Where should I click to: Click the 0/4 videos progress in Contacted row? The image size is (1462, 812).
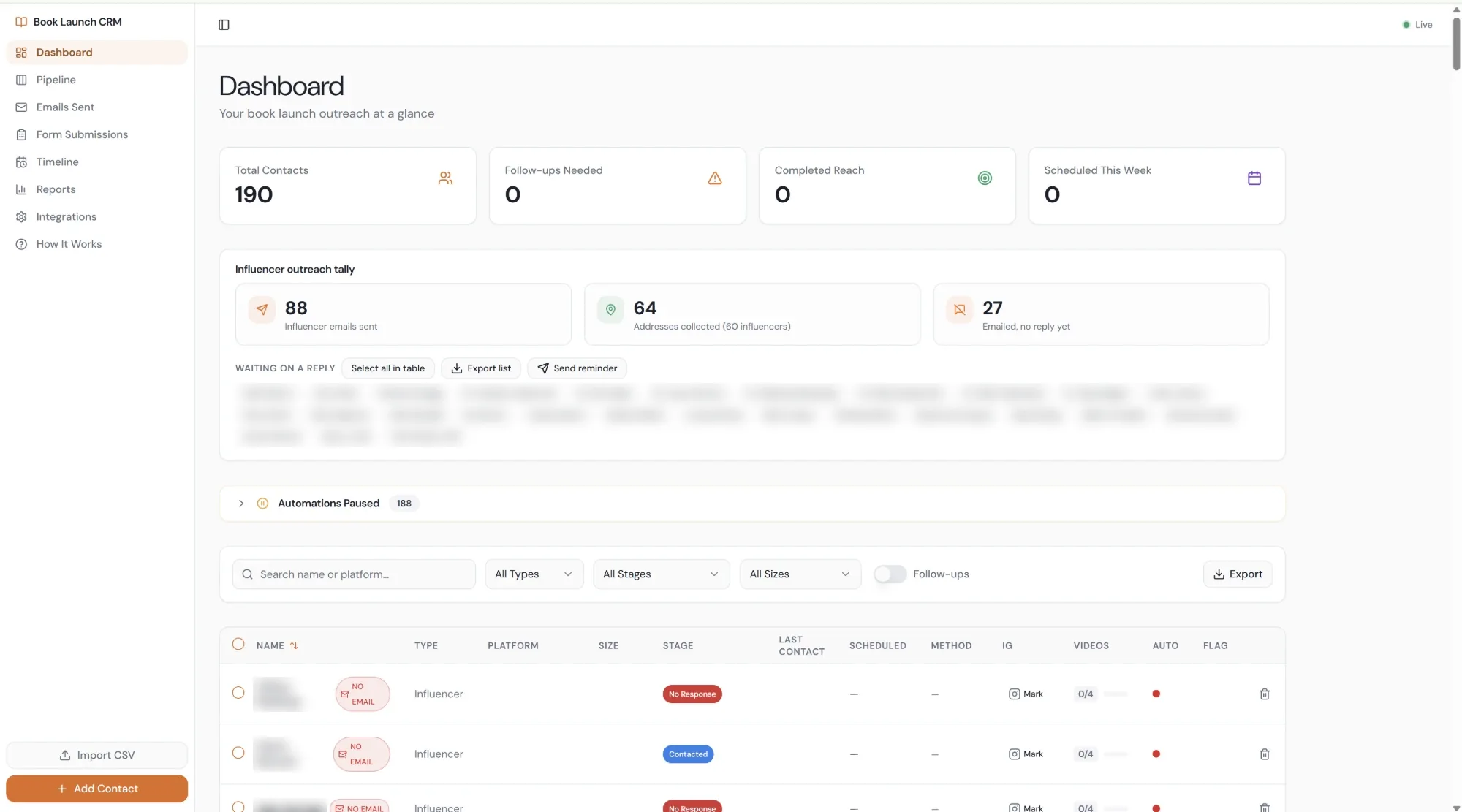coord(1102,754)
